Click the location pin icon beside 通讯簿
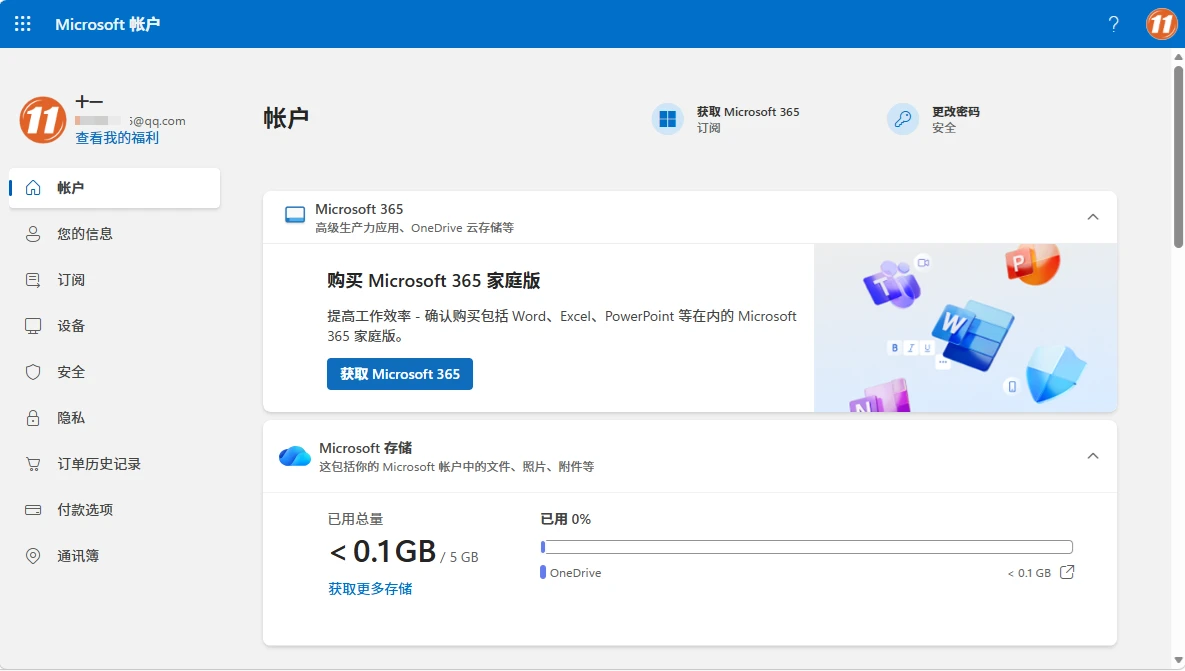This screenshot has width=1185, height=671. [x=33, y=556]
